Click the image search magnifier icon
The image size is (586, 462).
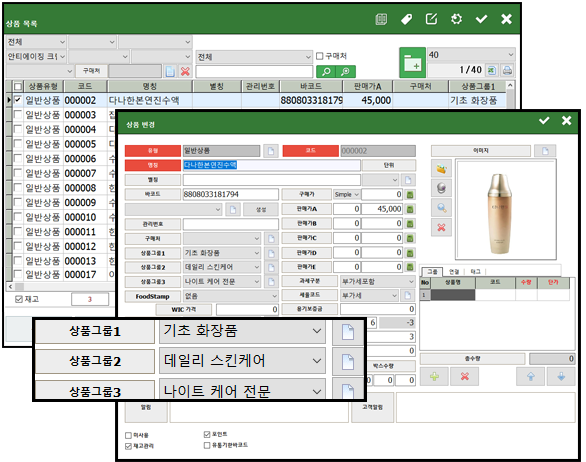[x=441, y=207]
